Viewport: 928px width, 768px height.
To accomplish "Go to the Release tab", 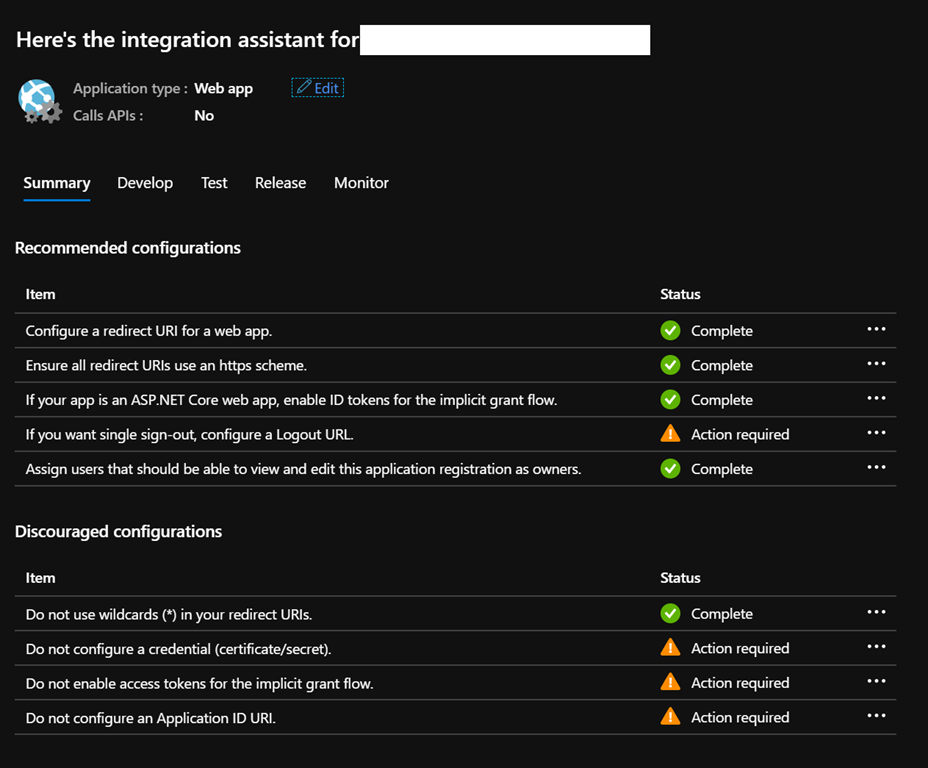I will coord(280,183).
